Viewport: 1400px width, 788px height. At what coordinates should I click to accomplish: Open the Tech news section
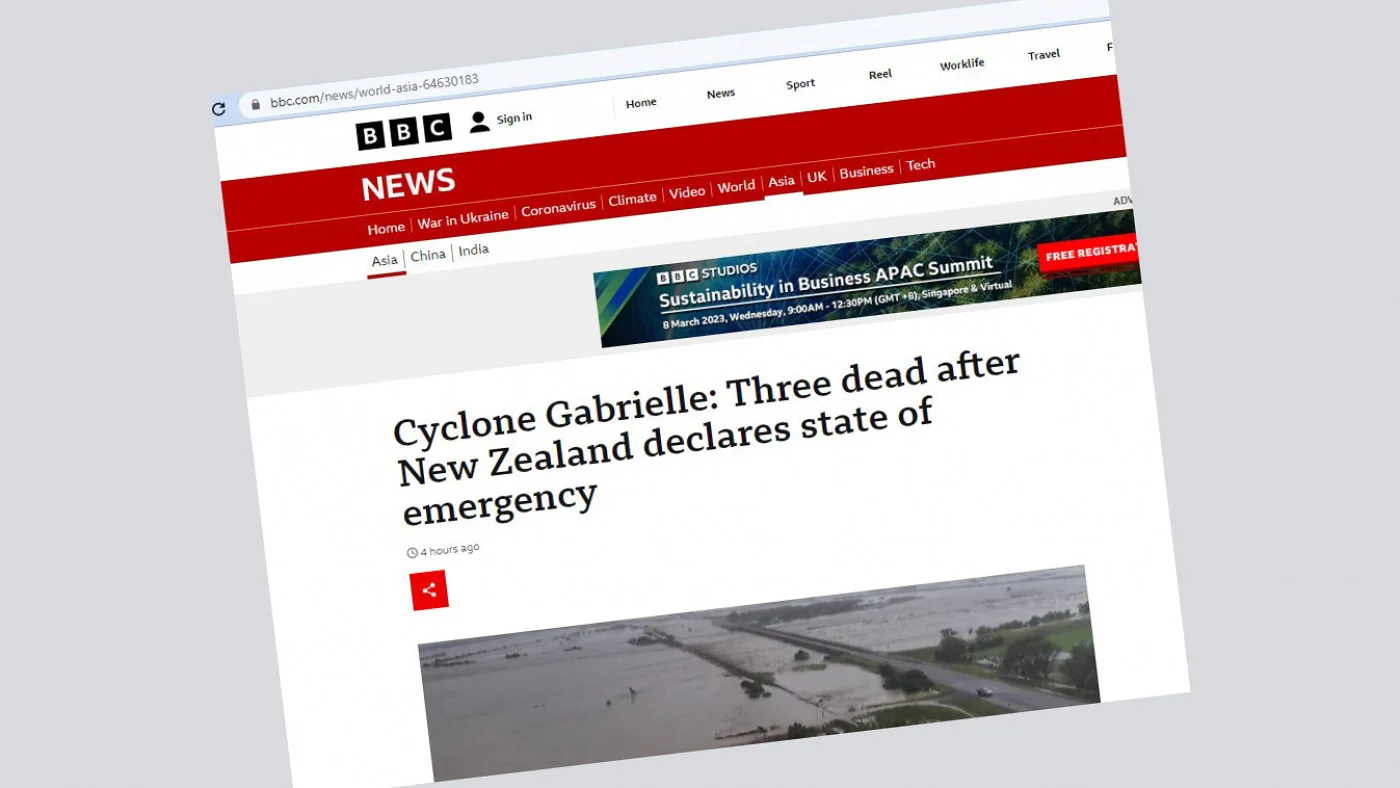pos(921,165)
